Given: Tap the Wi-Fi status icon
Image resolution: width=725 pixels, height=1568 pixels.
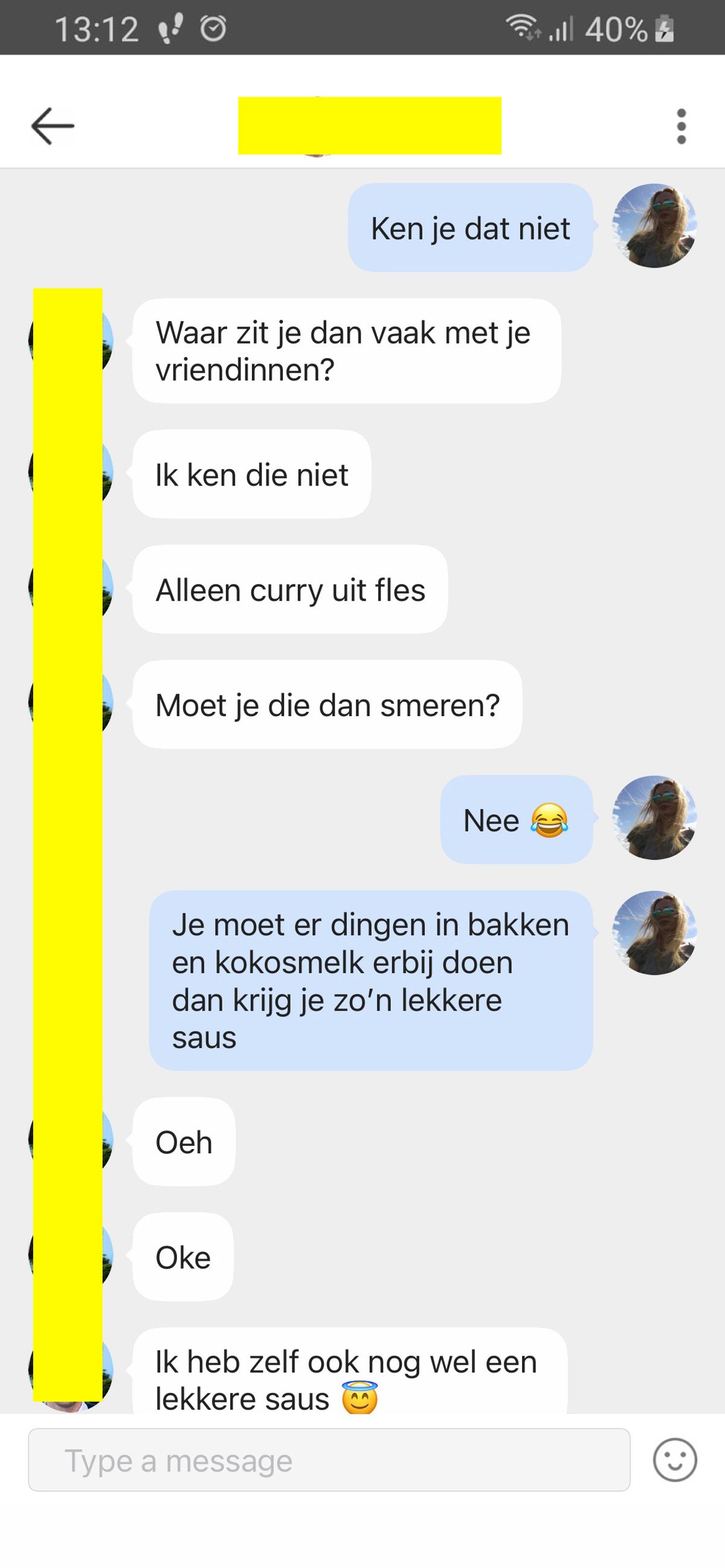Looking at the screenshot, I should [523, 27].
